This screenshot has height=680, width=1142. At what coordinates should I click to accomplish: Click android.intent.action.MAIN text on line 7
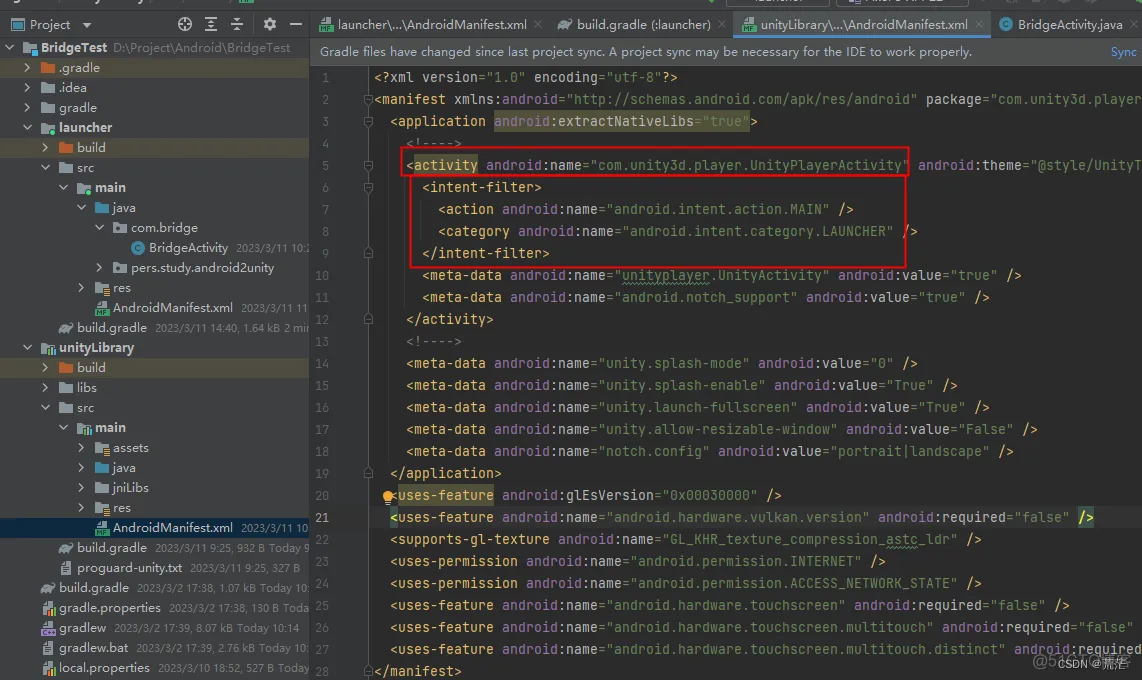721,210
